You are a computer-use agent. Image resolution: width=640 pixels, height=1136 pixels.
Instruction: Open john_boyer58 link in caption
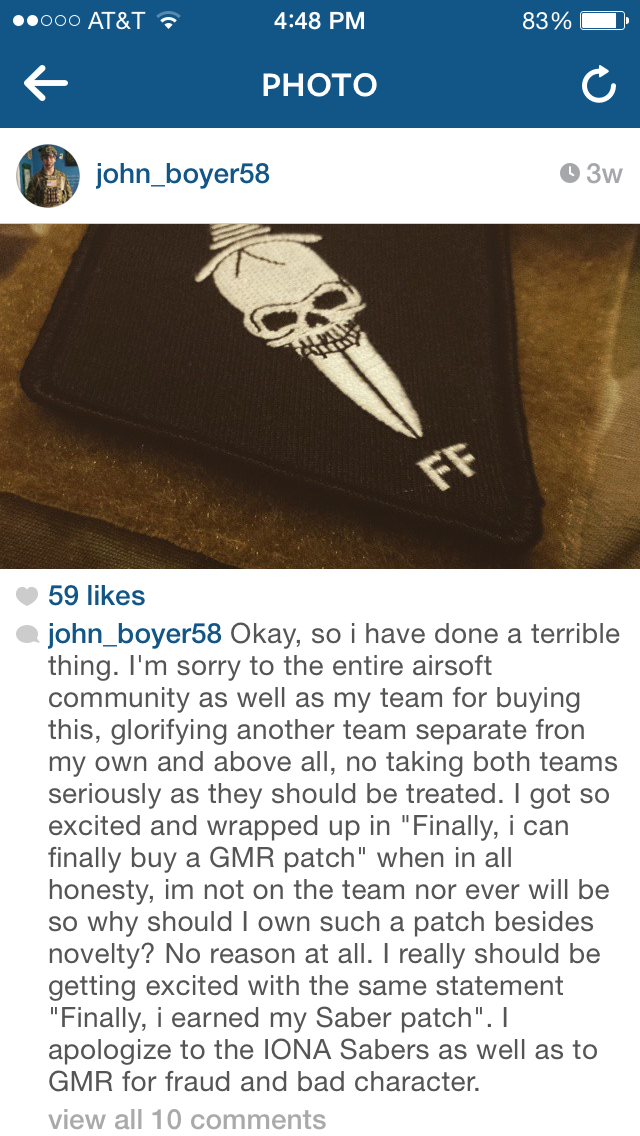(135, 634)
